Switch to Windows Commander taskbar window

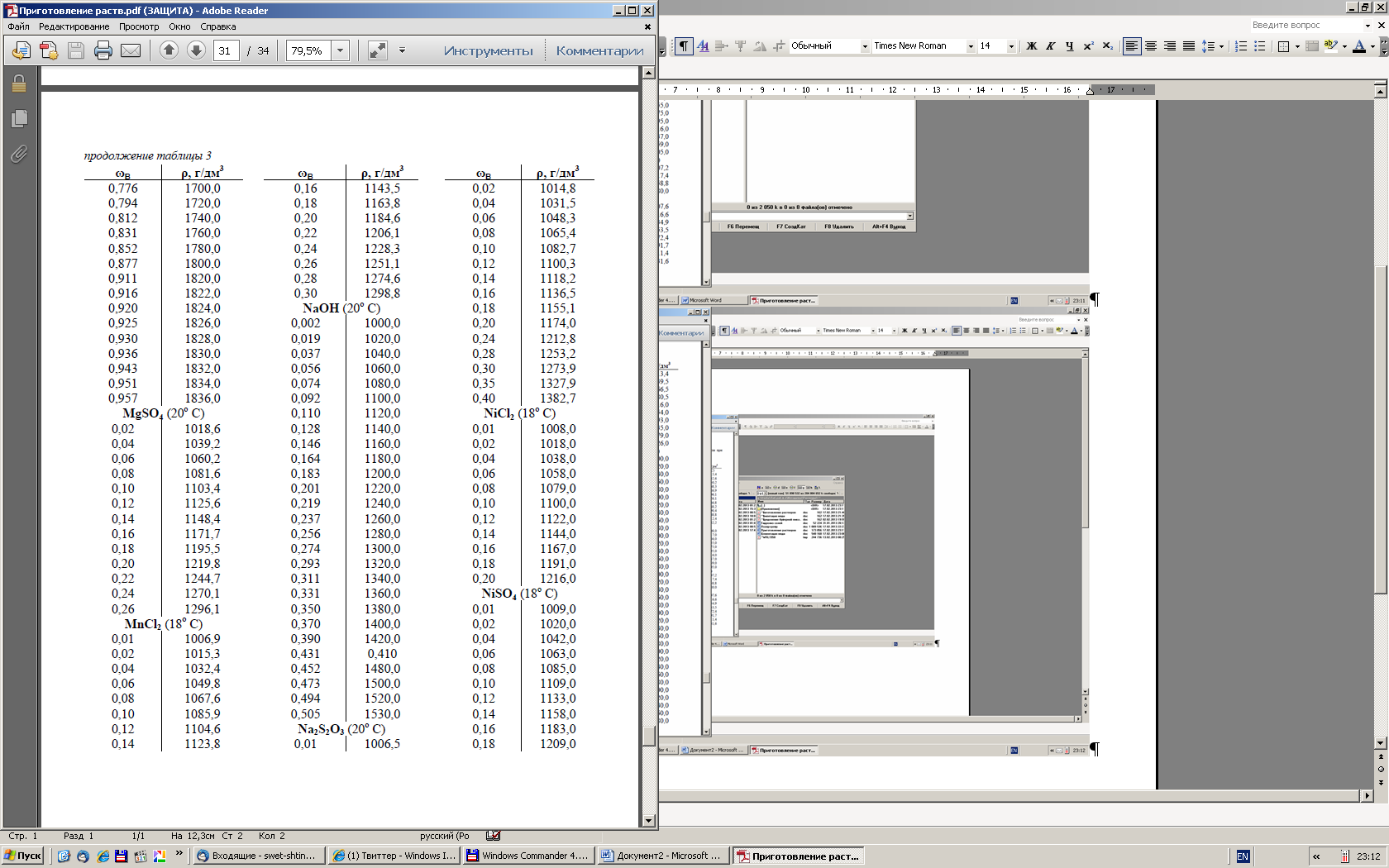[x=528, y=856]
